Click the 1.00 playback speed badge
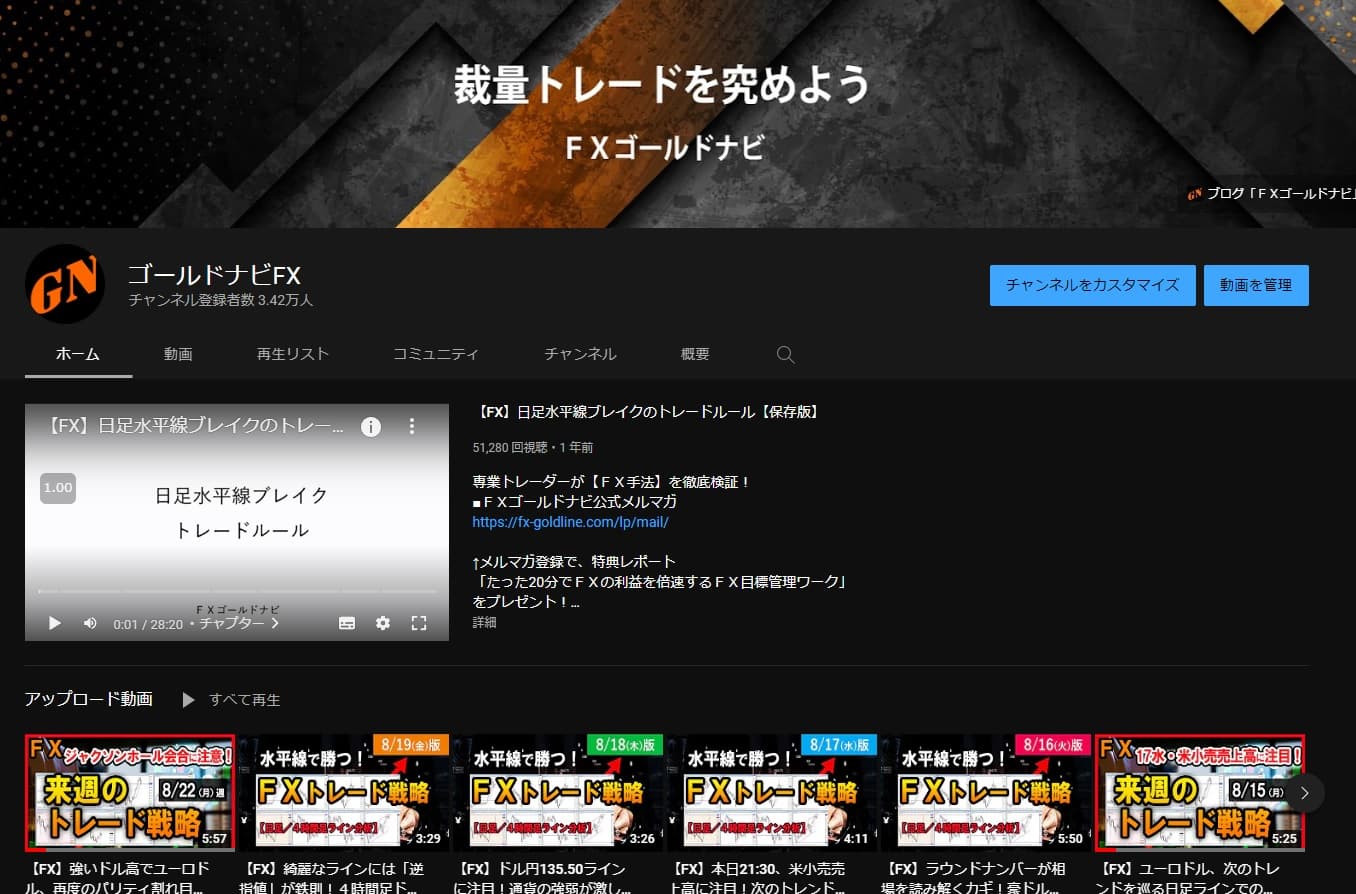Viewport: 1356px width, 894px height. pos(58,487)
